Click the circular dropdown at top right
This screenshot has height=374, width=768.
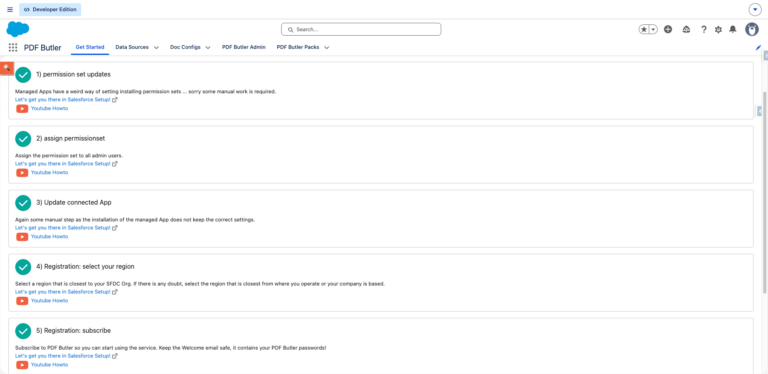pyautogui.click(x=755, y=9)
